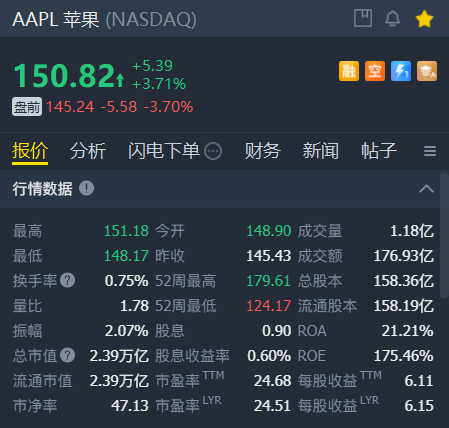The height and width of the screenshot is (428, 449).
Task: Open the hamburger more-tabs menu
Action: click(430, 151)
